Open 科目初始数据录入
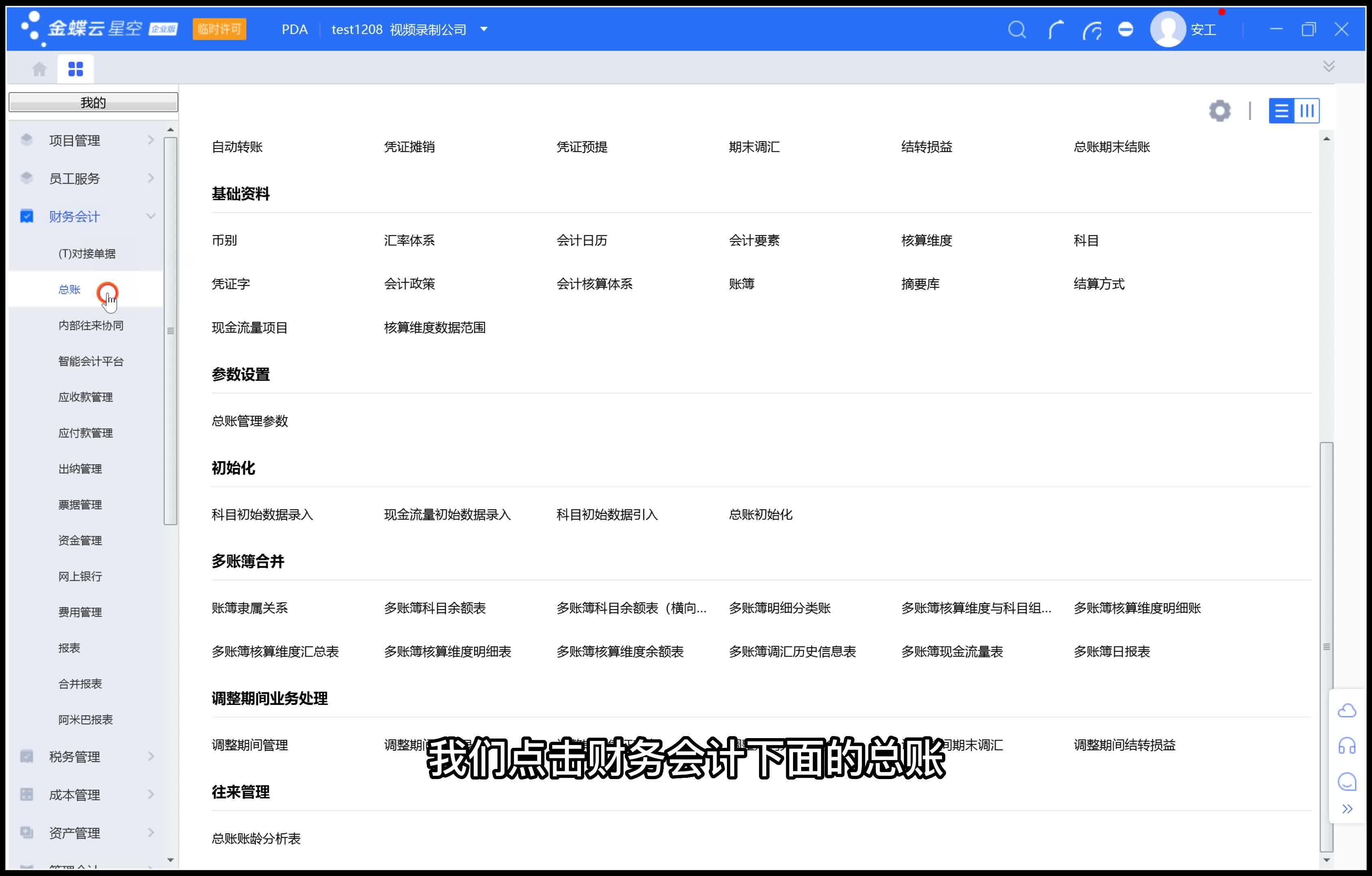 click(x=262, y=515)
